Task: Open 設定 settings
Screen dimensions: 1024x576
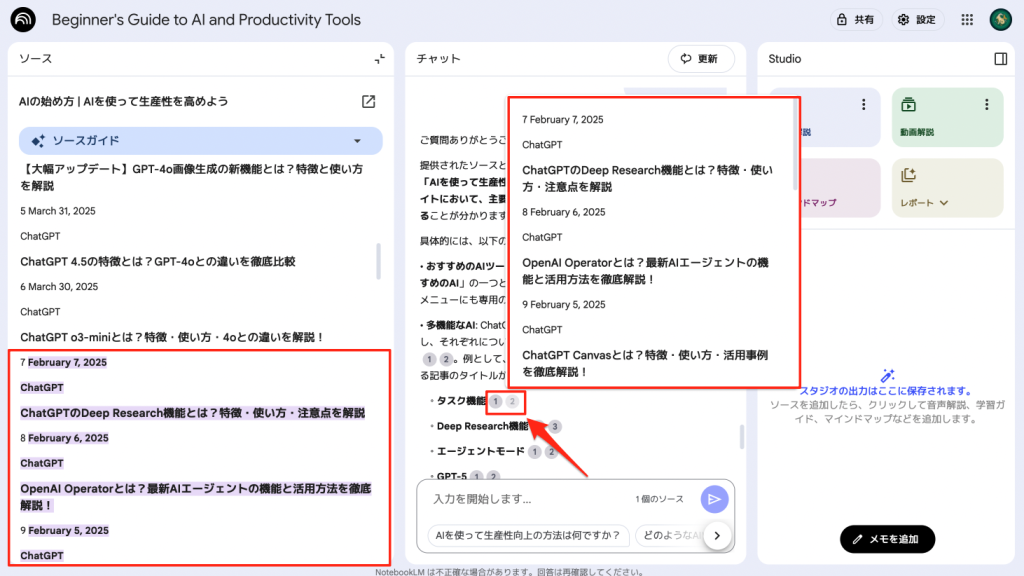Action: pos(916,20)
